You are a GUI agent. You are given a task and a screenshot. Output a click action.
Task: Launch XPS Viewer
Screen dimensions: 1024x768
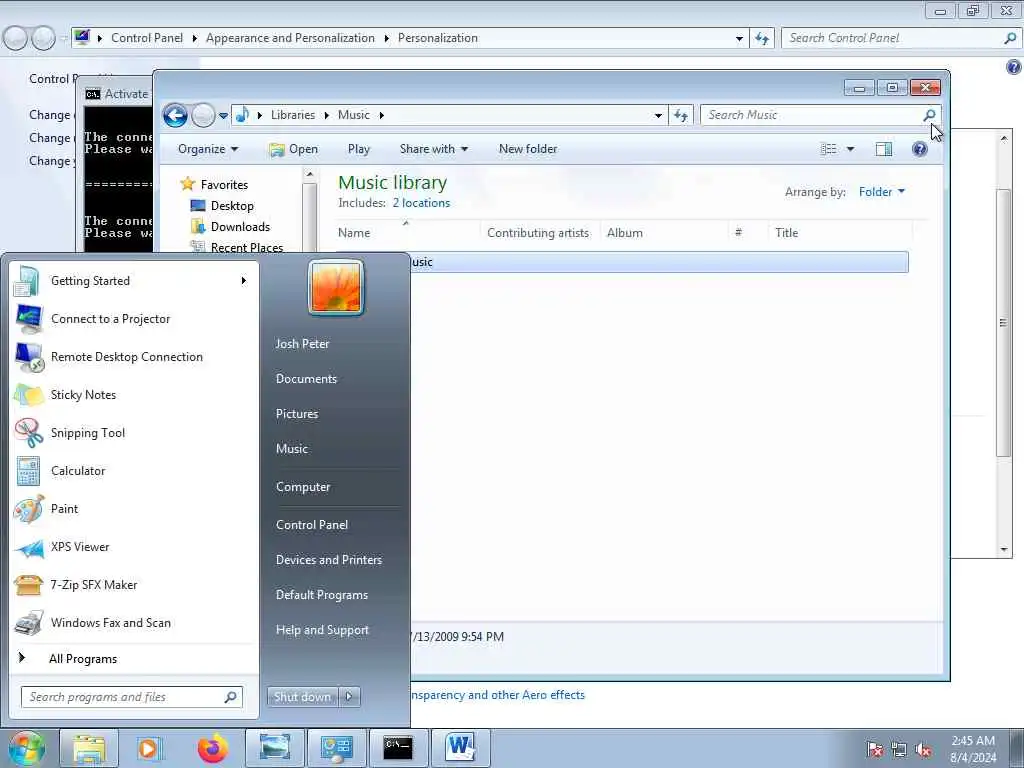134,547
